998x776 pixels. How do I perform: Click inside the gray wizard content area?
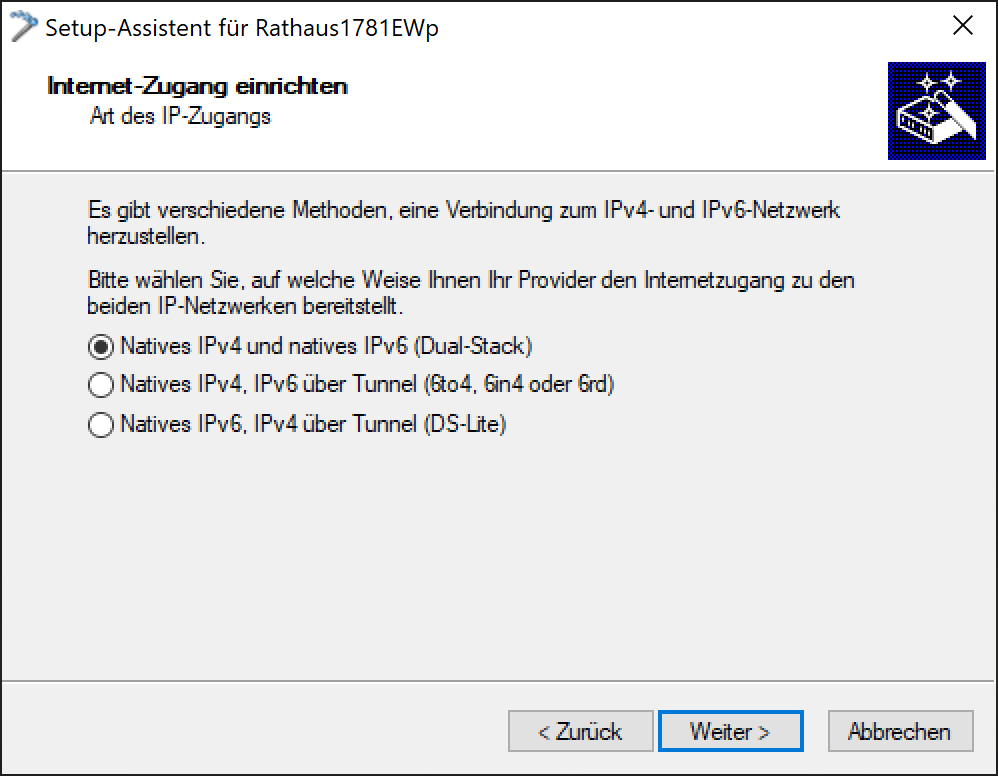(500, 550)
